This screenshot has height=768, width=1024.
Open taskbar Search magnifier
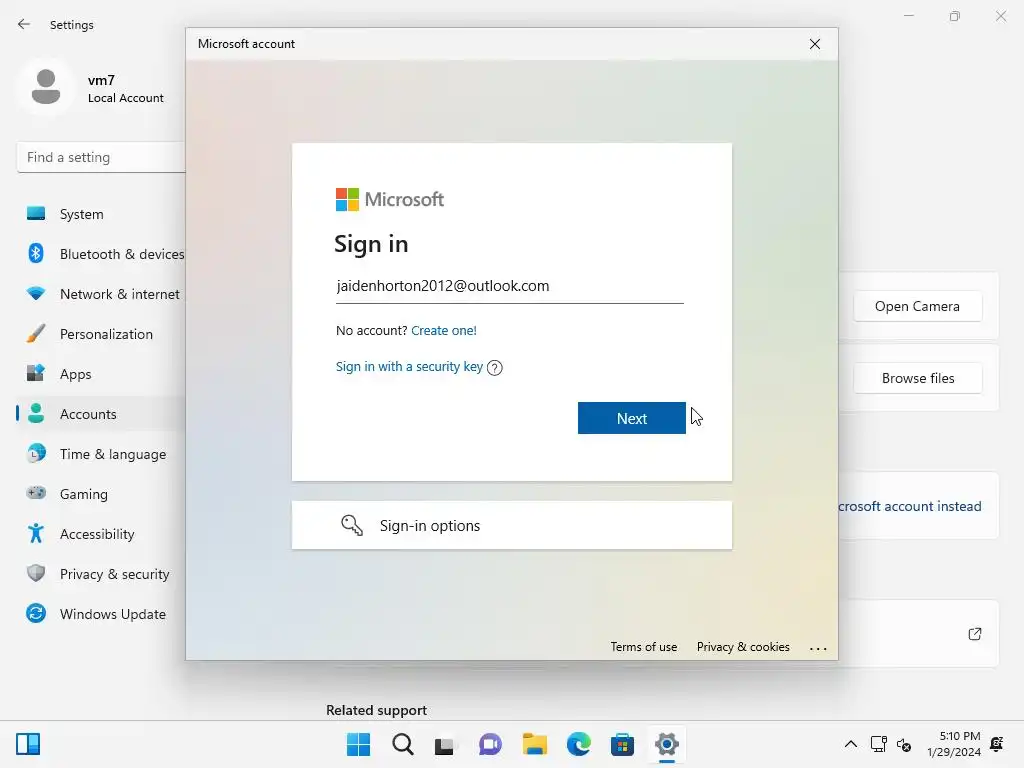[x=402, y=744]
